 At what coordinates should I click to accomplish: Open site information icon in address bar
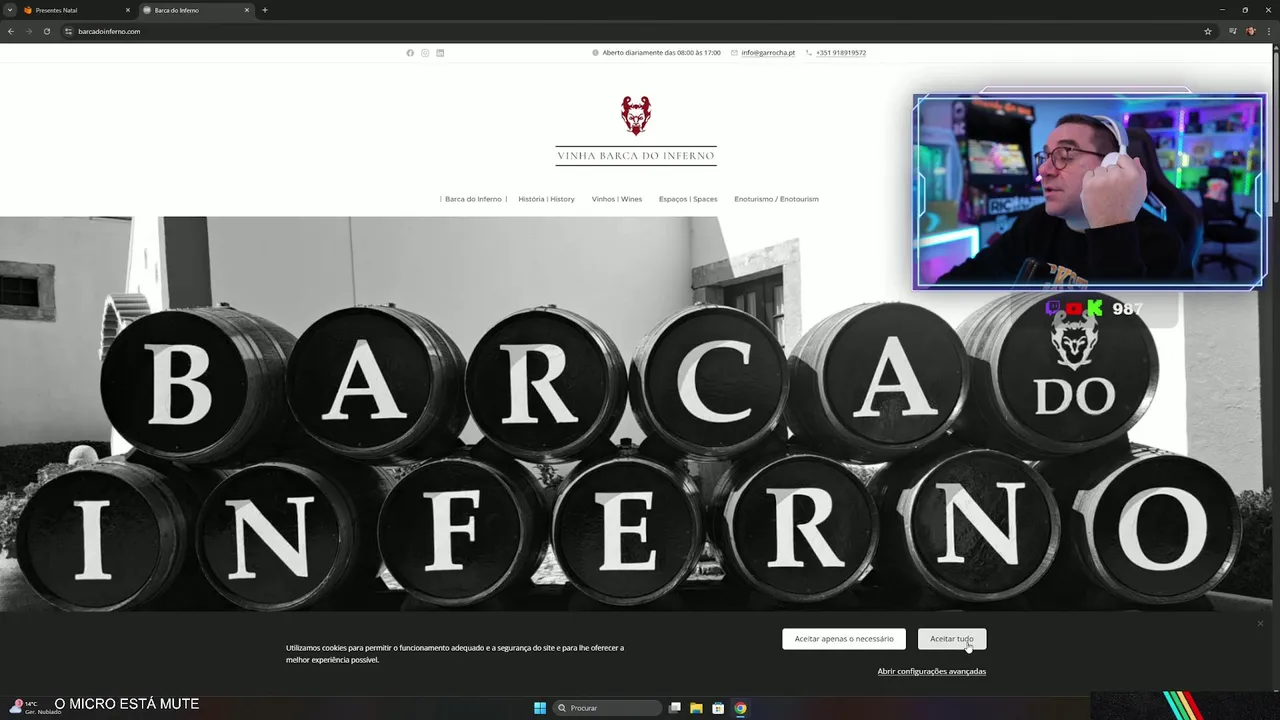pos(69,31)
